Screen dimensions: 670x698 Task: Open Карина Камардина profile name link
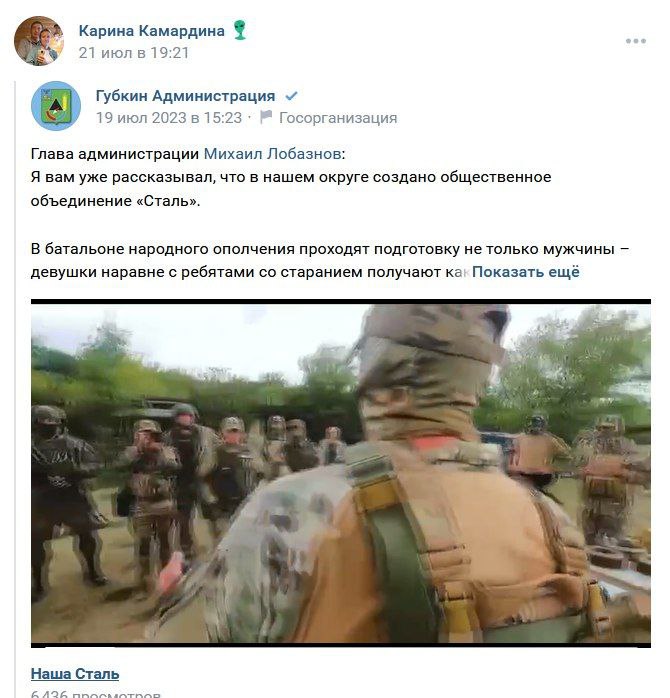tap(152, 31)
